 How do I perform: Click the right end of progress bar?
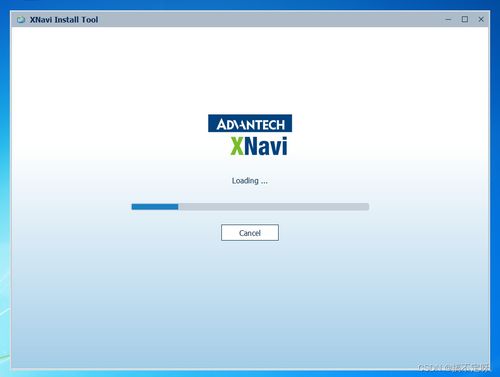pyautogui.click(x=367, y=207)
